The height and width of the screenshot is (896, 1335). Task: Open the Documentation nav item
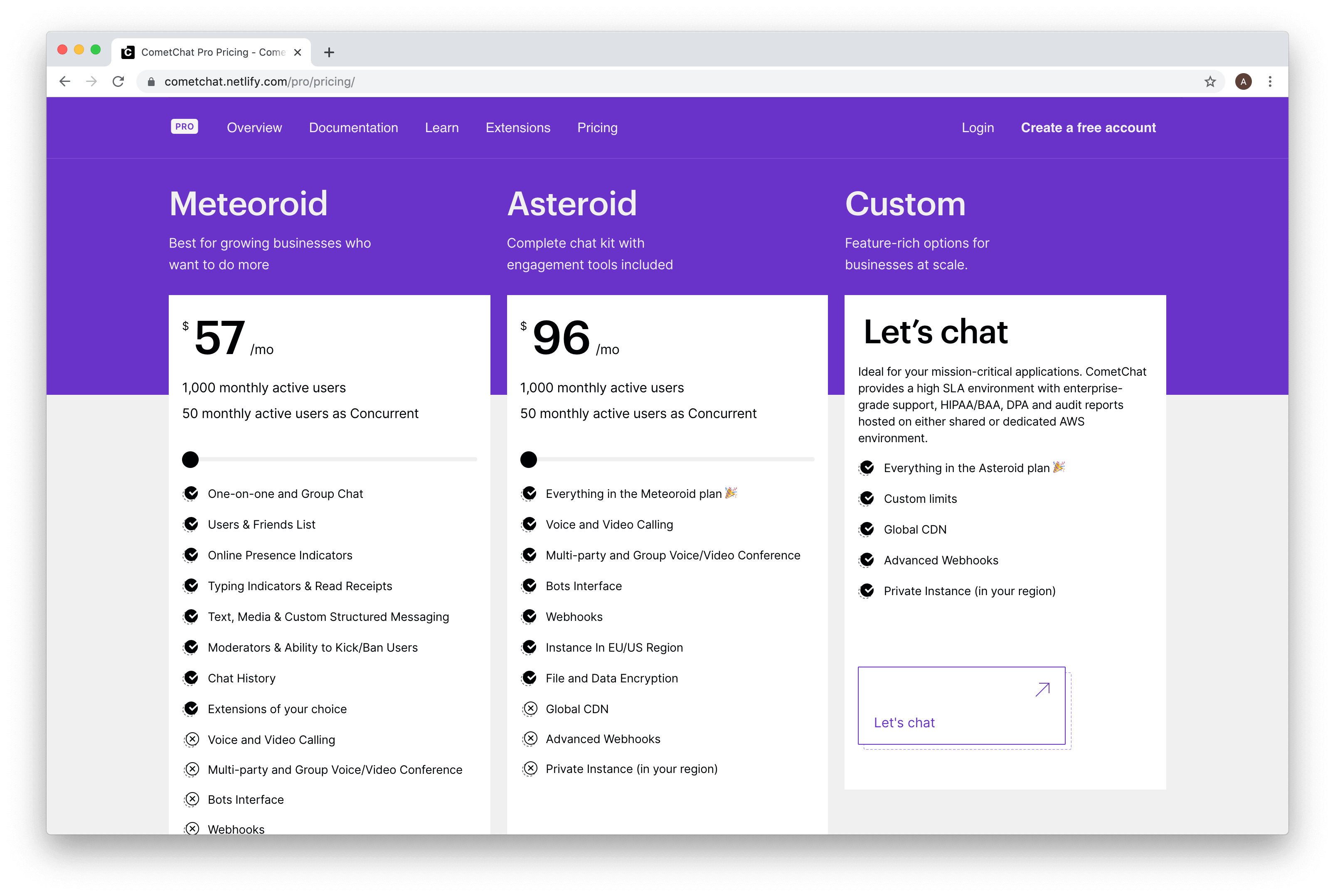(x=353, y=128)
